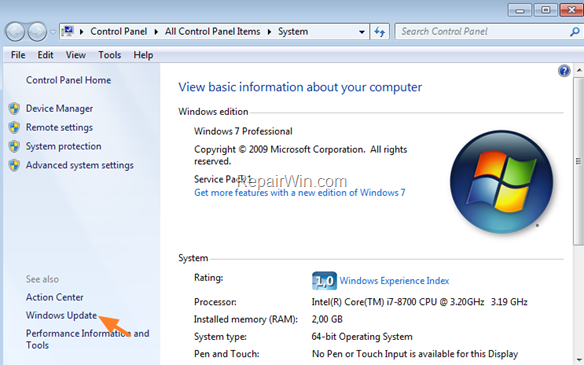The image size is (584, 365).
Task: Click the View basic information heading
Action: click(300, 87)
